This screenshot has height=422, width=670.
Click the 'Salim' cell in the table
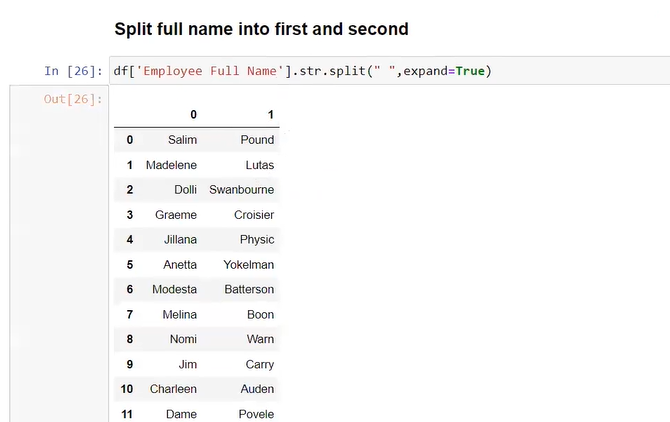(182, 140)
